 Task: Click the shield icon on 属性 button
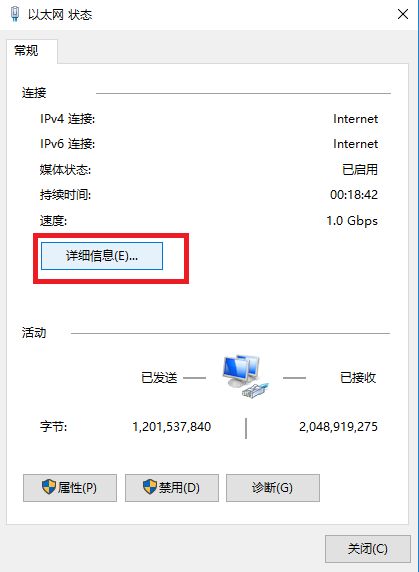click(x=49, y=487)
